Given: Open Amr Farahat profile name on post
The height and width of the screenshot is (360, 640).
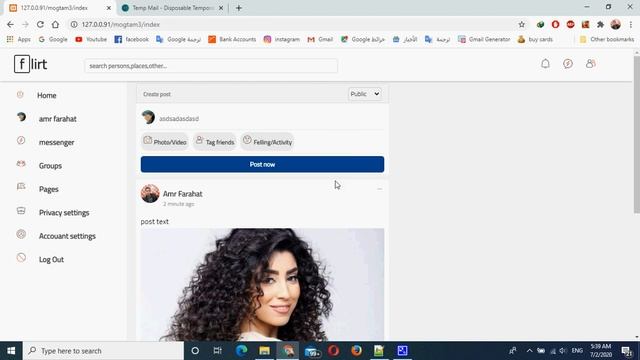Looking at the screenshot, I should pyautogui.click(x=182, y=194).
